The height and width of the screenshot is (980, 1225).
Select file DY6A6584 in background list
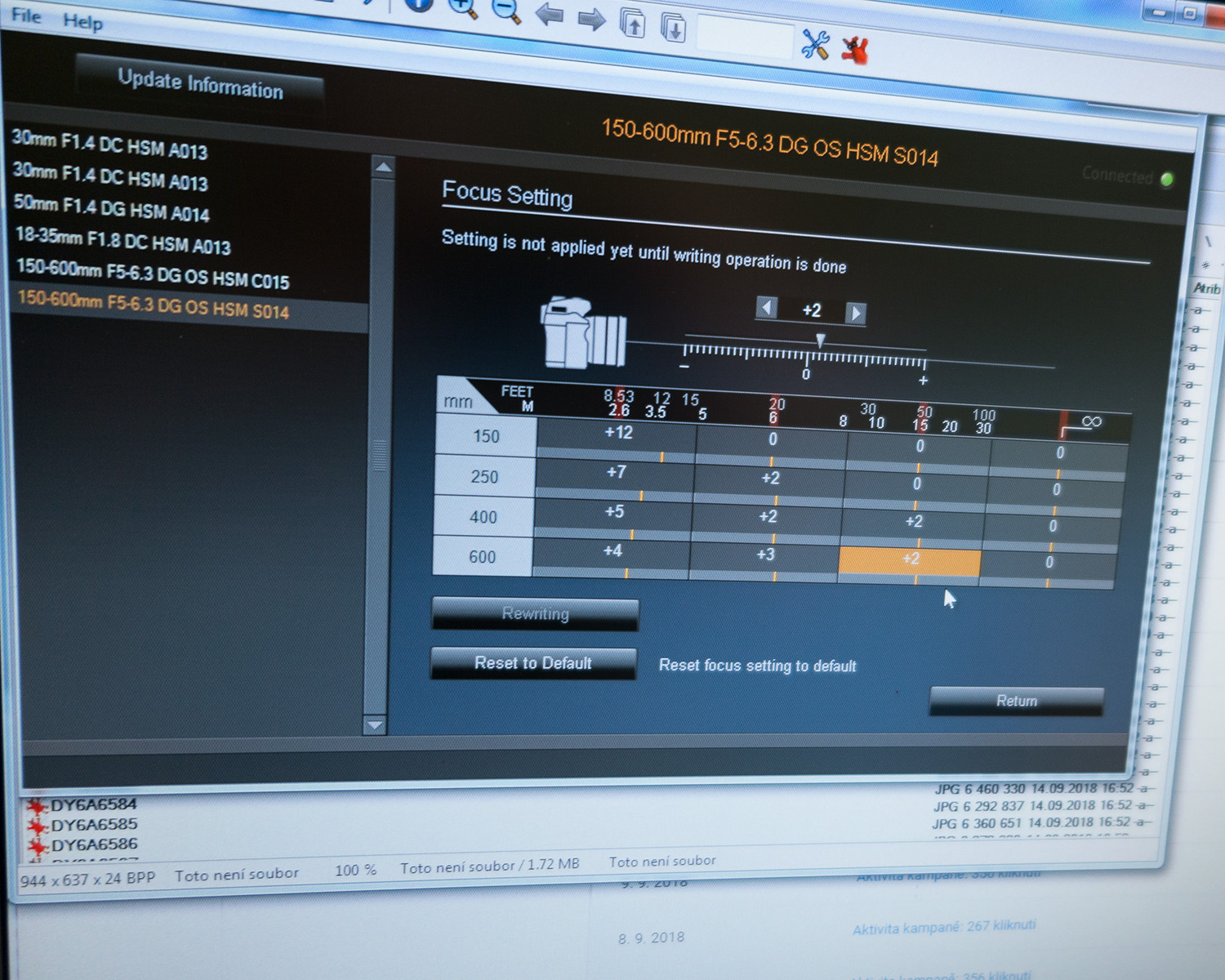click(94, 804)
